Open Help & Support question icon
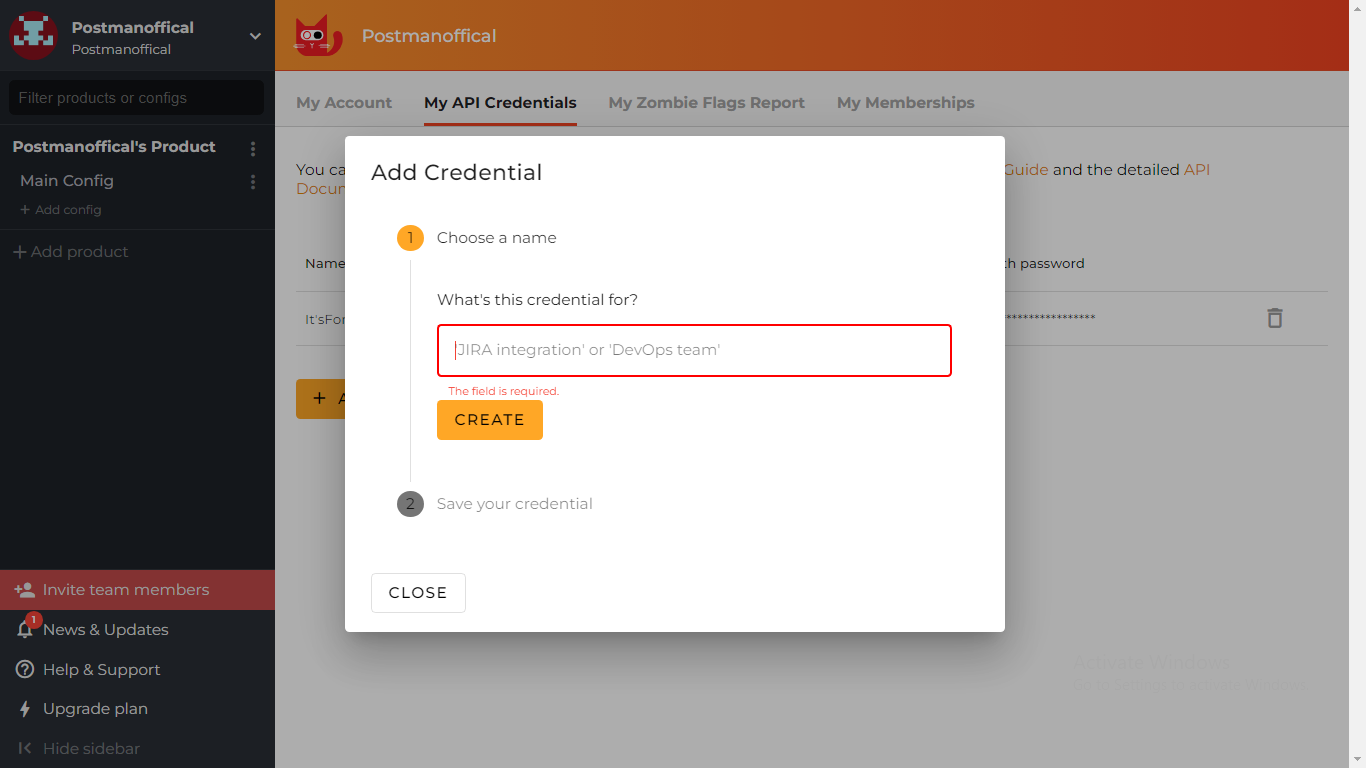Viewport: 1366px width, 768px height. [25, 670]
